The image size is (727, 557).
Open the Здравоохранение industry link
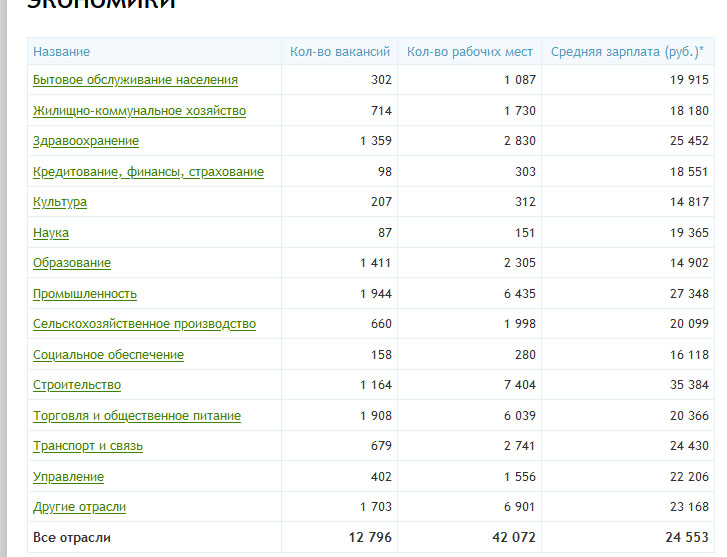point(86,141)
